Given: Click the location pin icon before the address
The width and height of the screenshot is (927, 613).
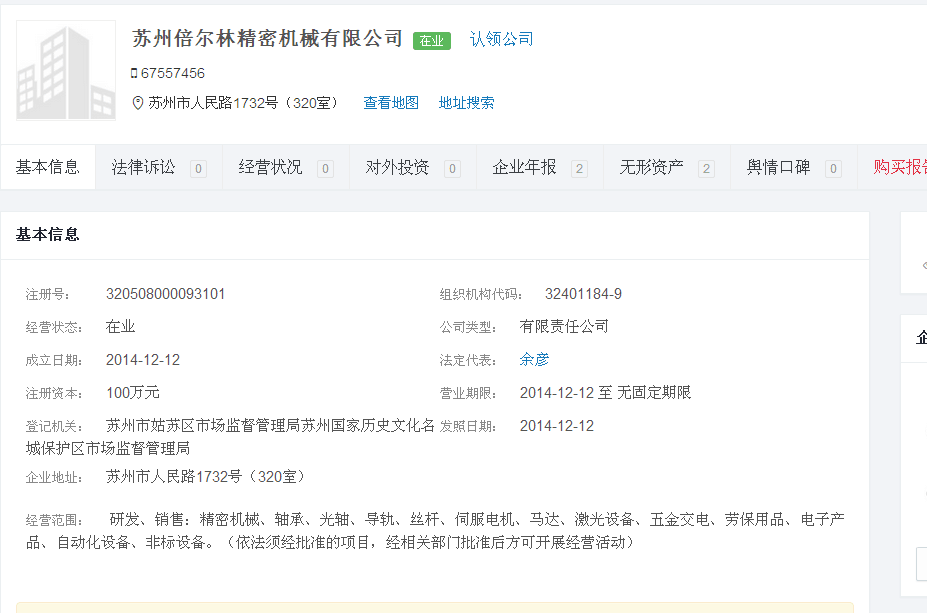Looking at the screenshot, I should (138, 103).
